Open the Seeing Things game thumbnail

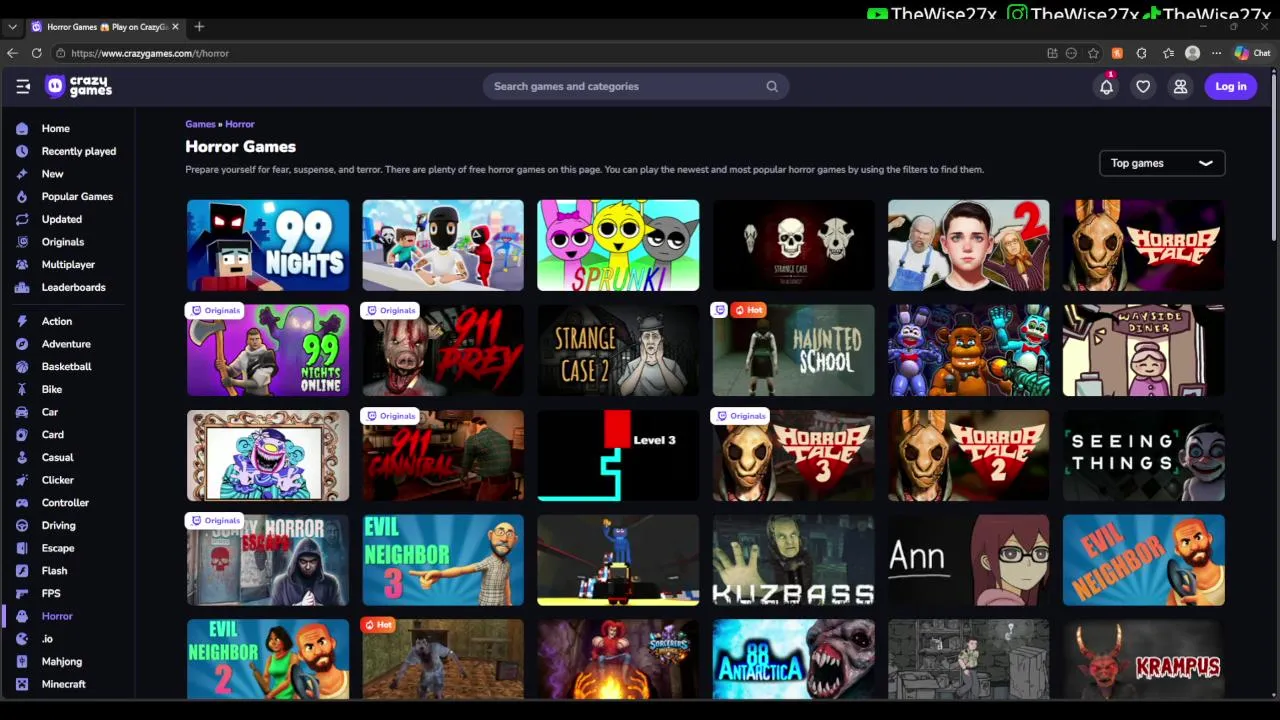pos(1144,455)
